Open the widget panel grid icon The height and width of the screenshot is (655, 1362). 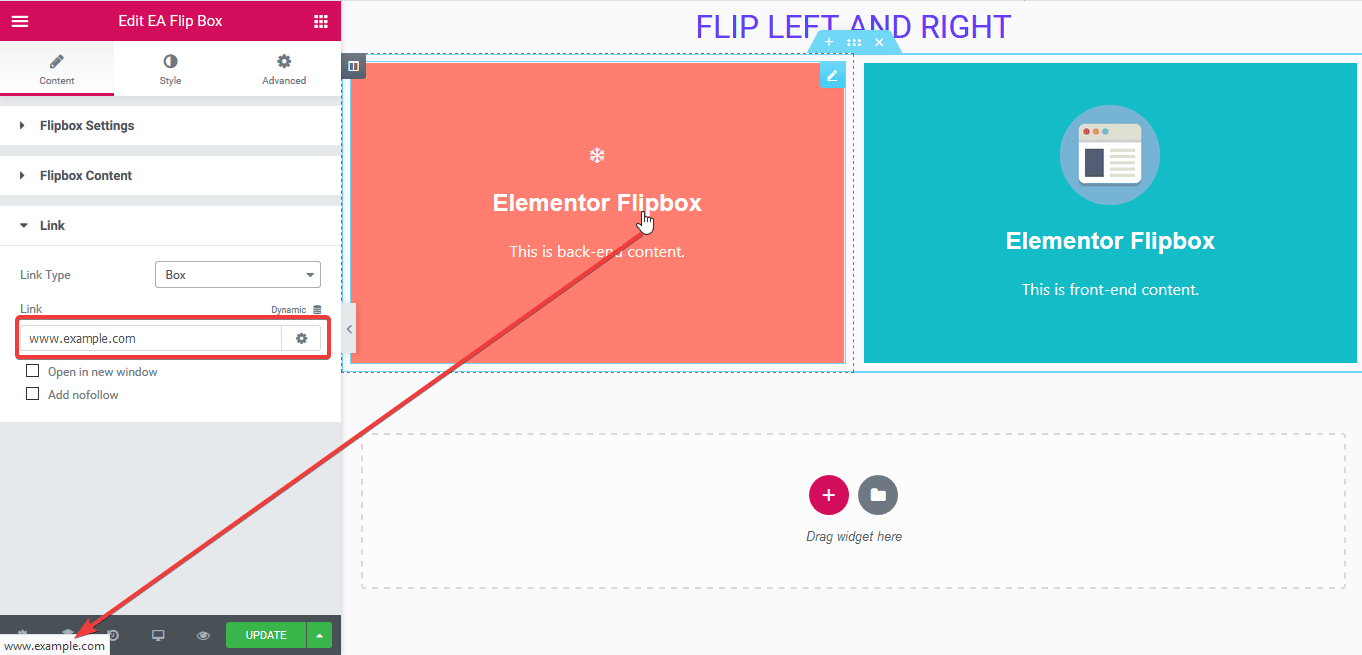(320, 20)
